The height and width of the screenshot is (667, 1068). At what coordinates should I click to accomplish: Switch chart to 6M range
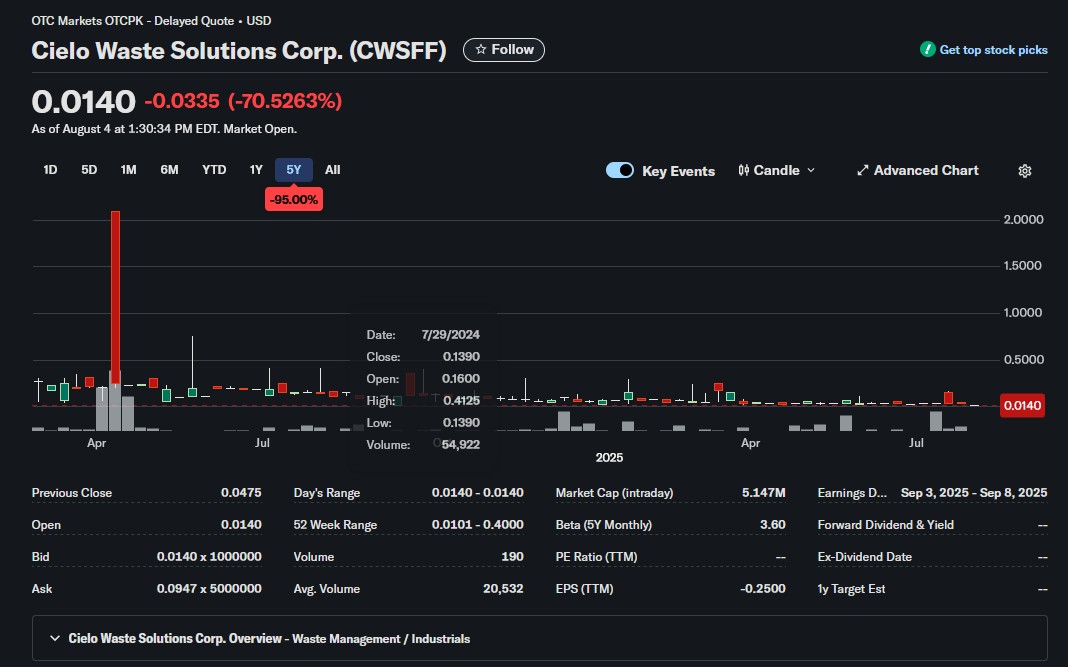(170, 170)
